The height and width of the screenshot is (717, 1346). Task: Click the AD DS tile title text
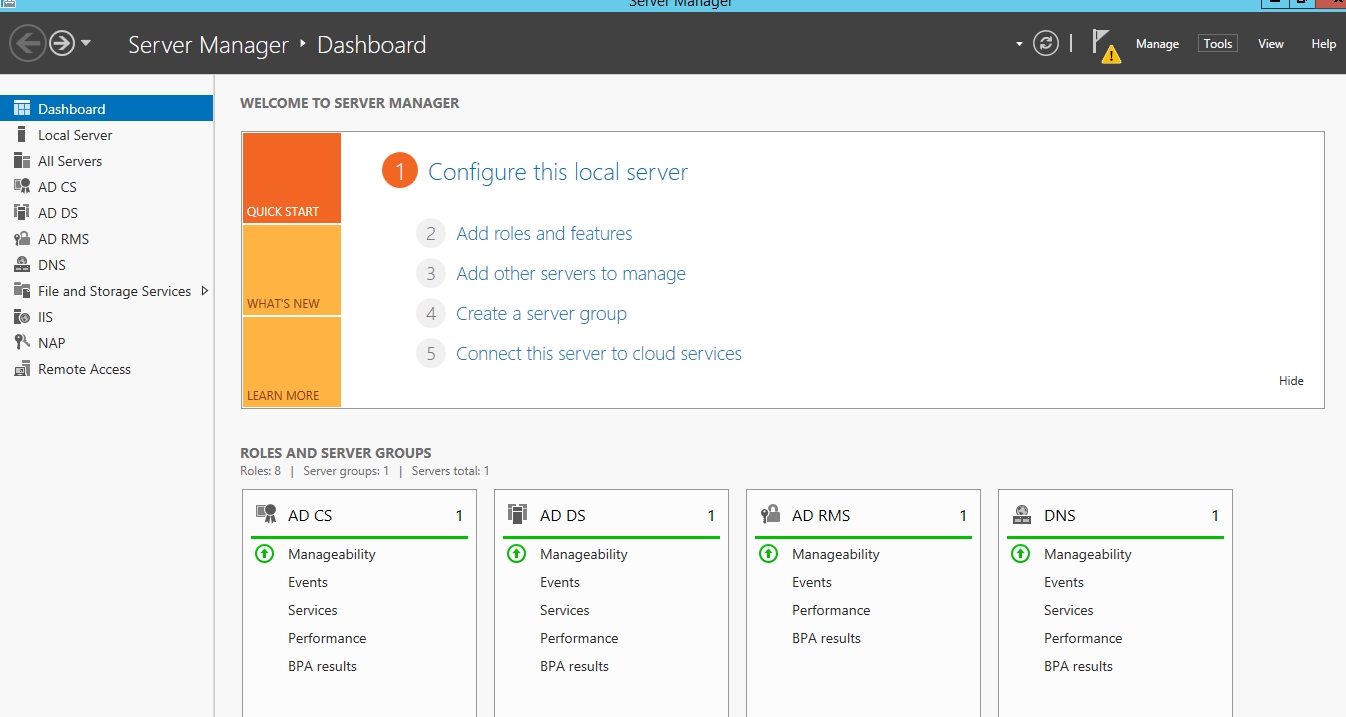coord(563,516)
